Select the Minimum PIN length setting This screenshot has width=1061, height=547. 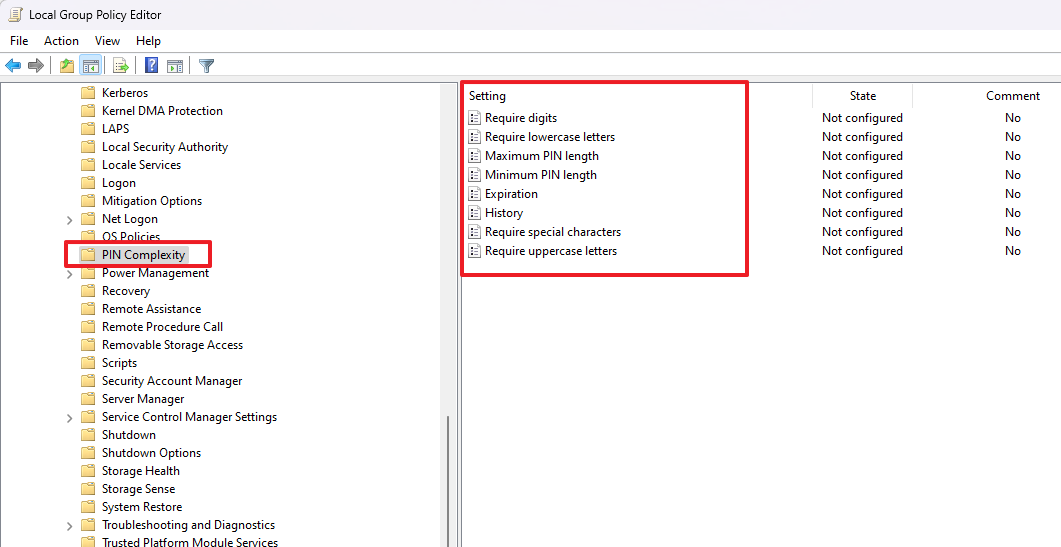point(541,175)
